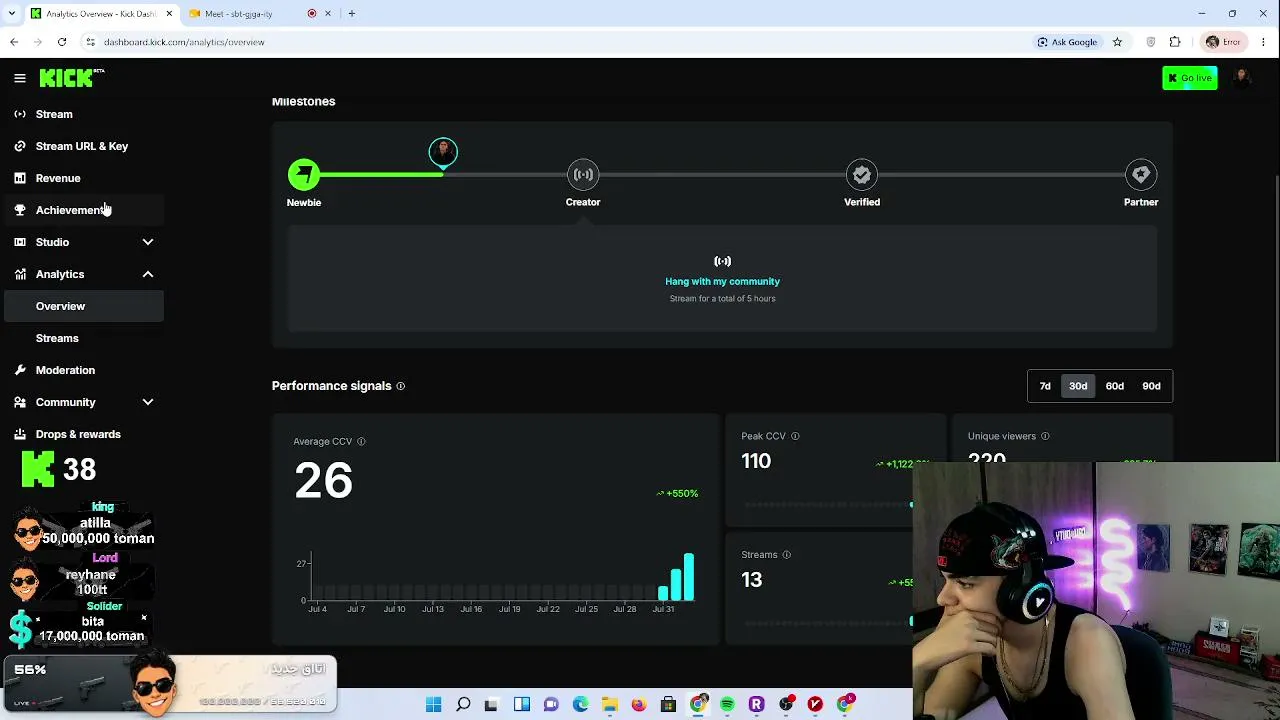Click the Newbie milestone icon

pos(304,175)
